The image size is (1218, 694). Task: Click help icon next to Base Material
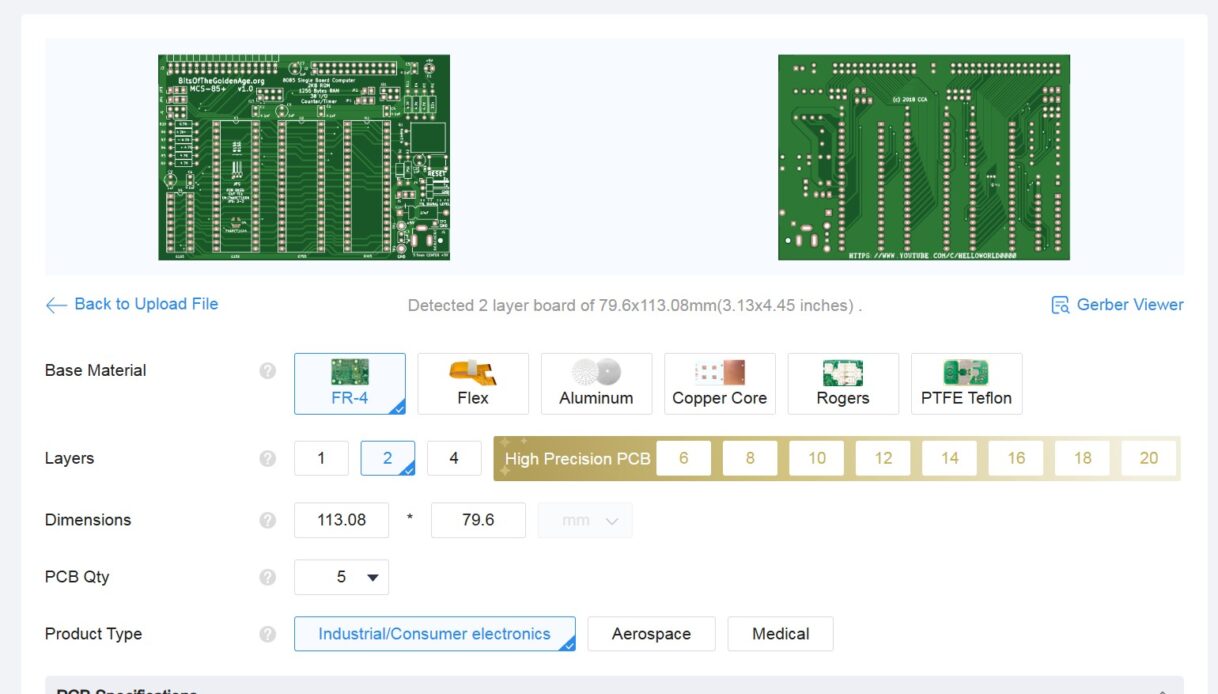click(267, 371)
